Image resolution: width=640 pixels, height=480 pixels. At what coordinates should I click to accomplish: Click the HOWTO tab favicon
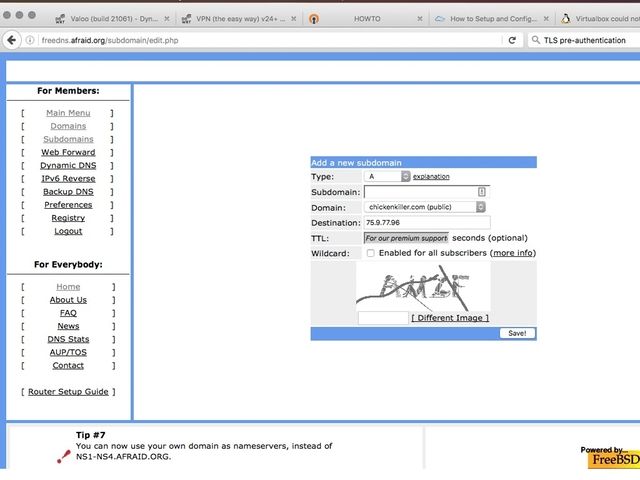[313, 19]
